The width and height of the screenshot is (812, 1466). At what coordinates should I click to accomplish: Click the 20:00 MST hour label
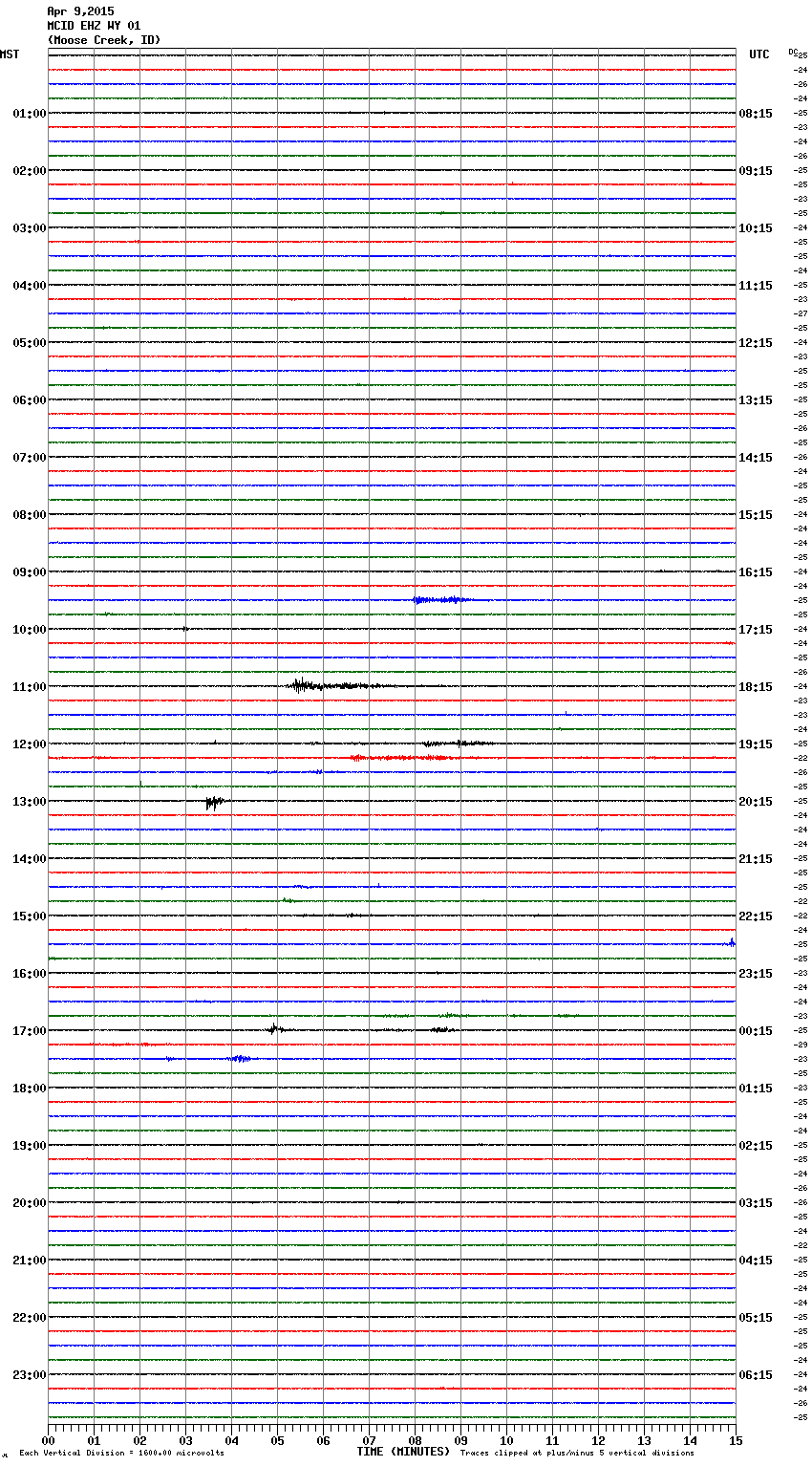point(29,1203)
